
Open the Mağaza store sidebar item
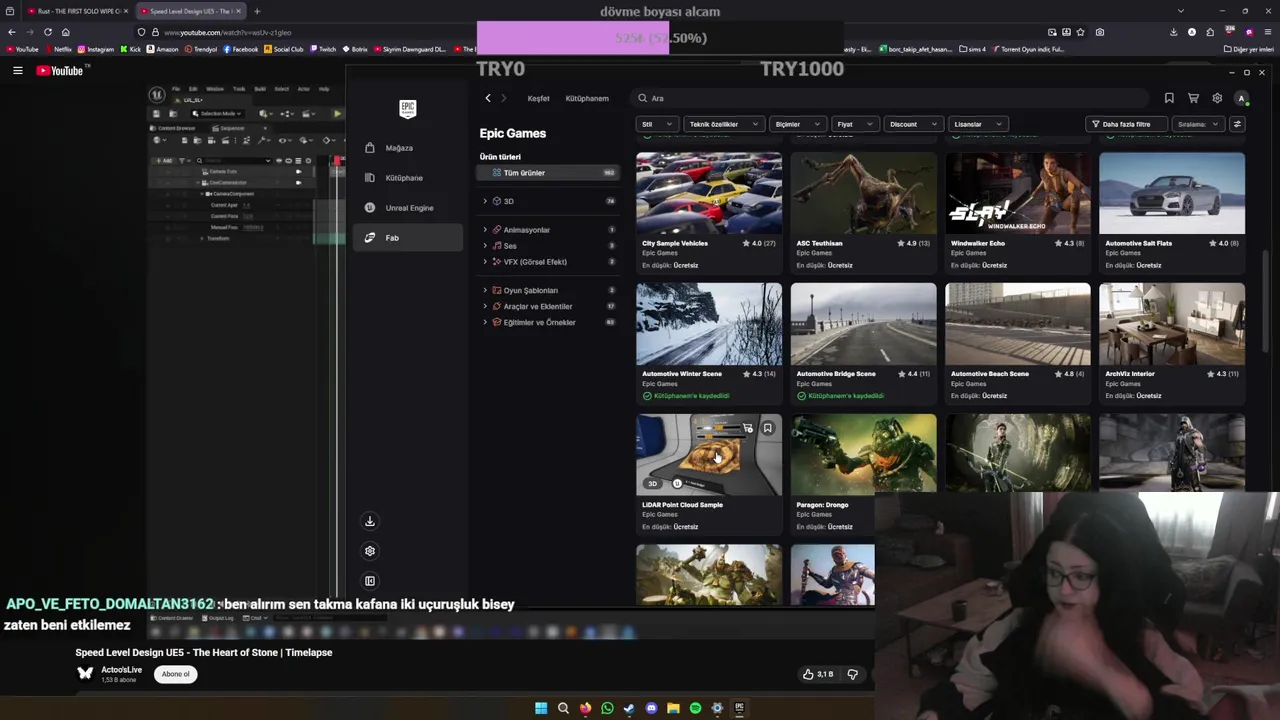click(x=407, y=148)
